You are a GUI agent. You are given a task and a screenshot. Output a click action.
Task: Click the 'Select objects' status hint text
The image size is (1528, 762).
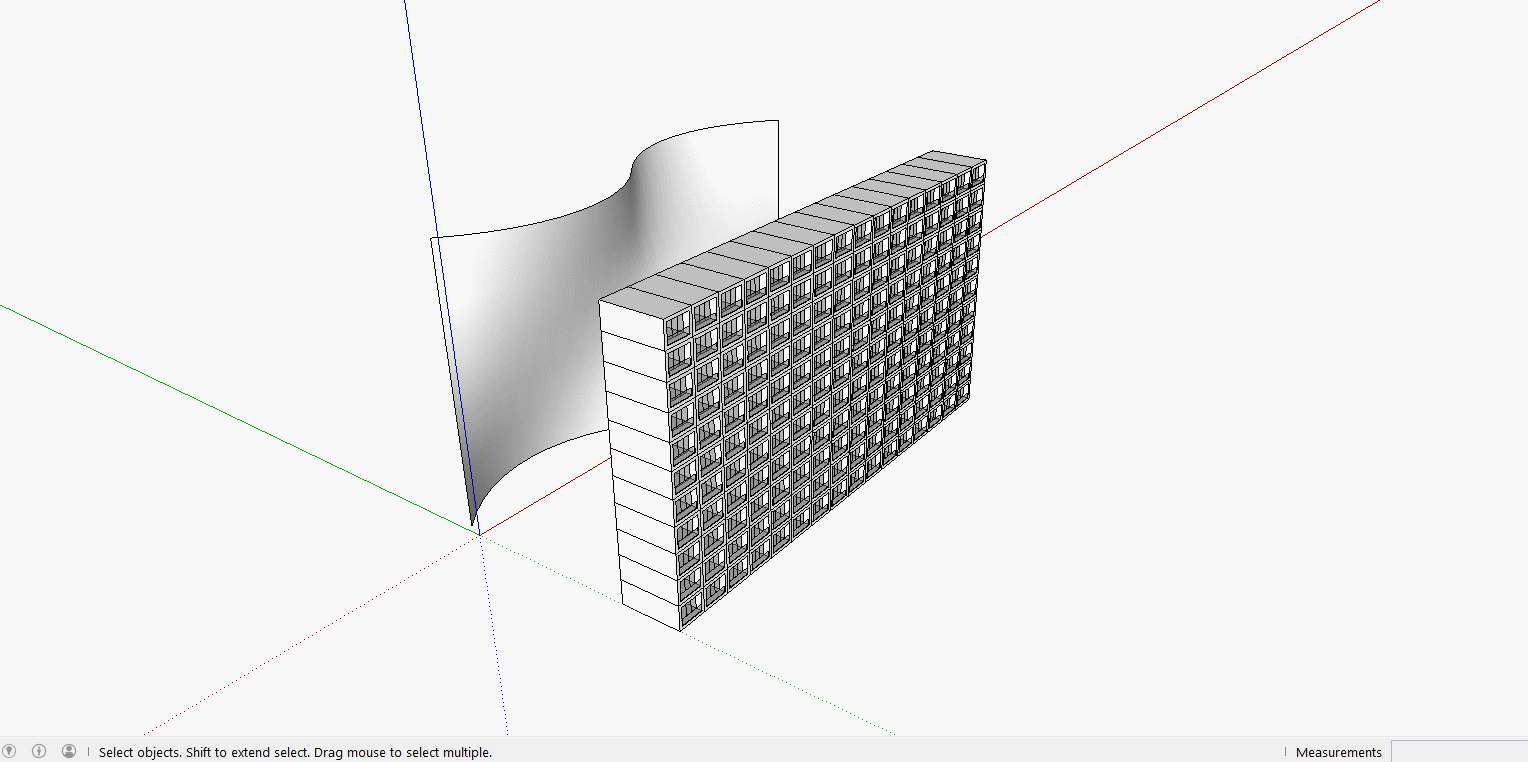[295, 753]
